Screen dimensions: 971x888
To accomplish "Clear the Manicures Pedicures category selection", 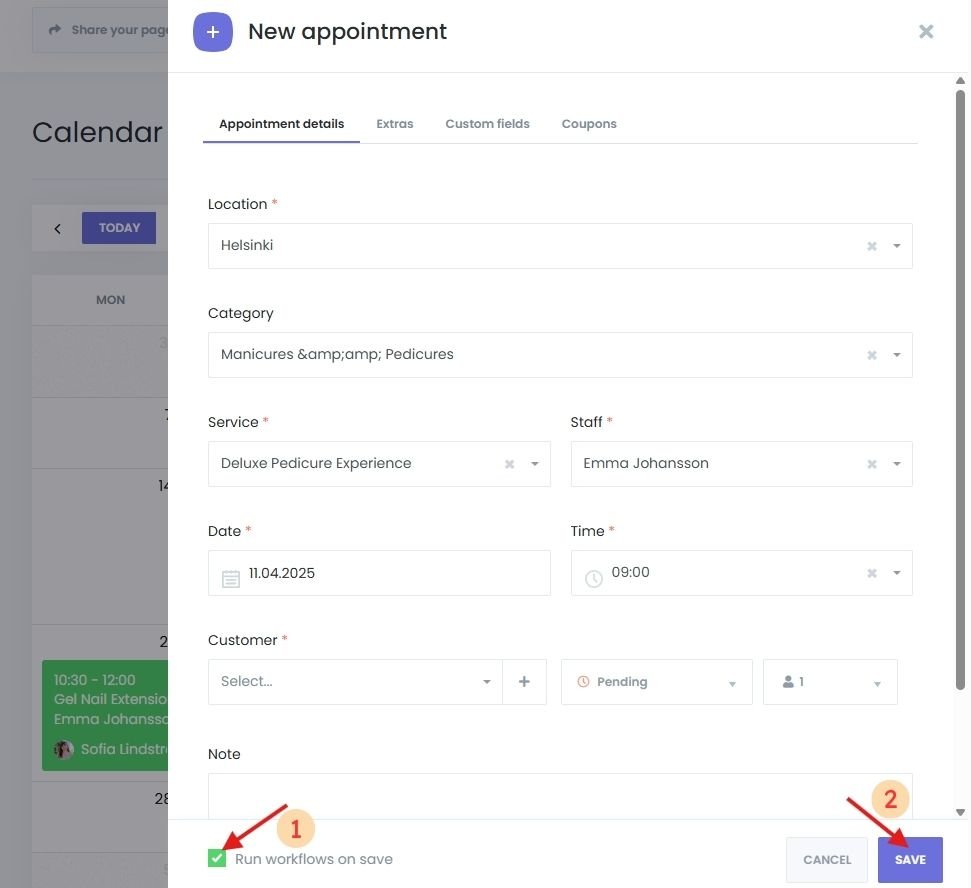I will 870,354.
